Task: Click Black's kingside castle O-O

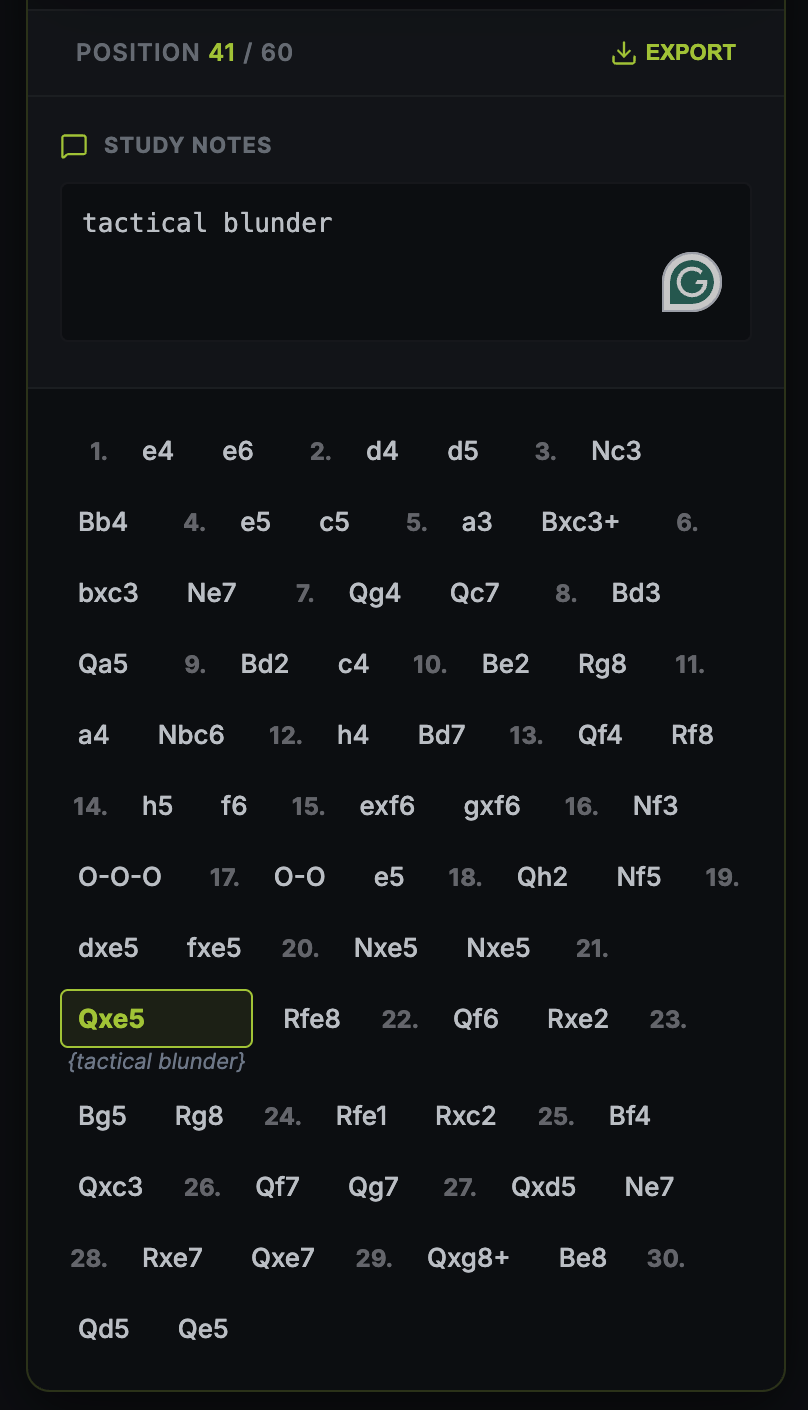Action: 299,877
